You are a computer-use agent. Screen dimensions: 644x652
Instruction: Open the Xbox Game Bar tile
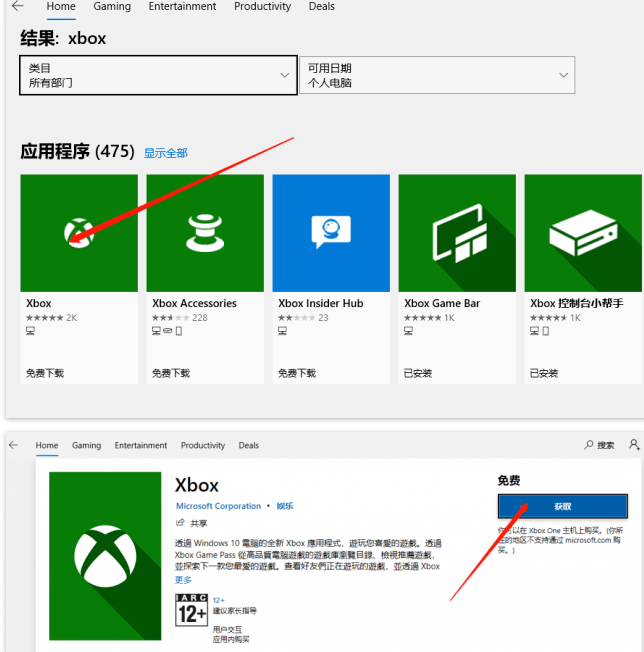pyautogui.click(x=457, y=279)
